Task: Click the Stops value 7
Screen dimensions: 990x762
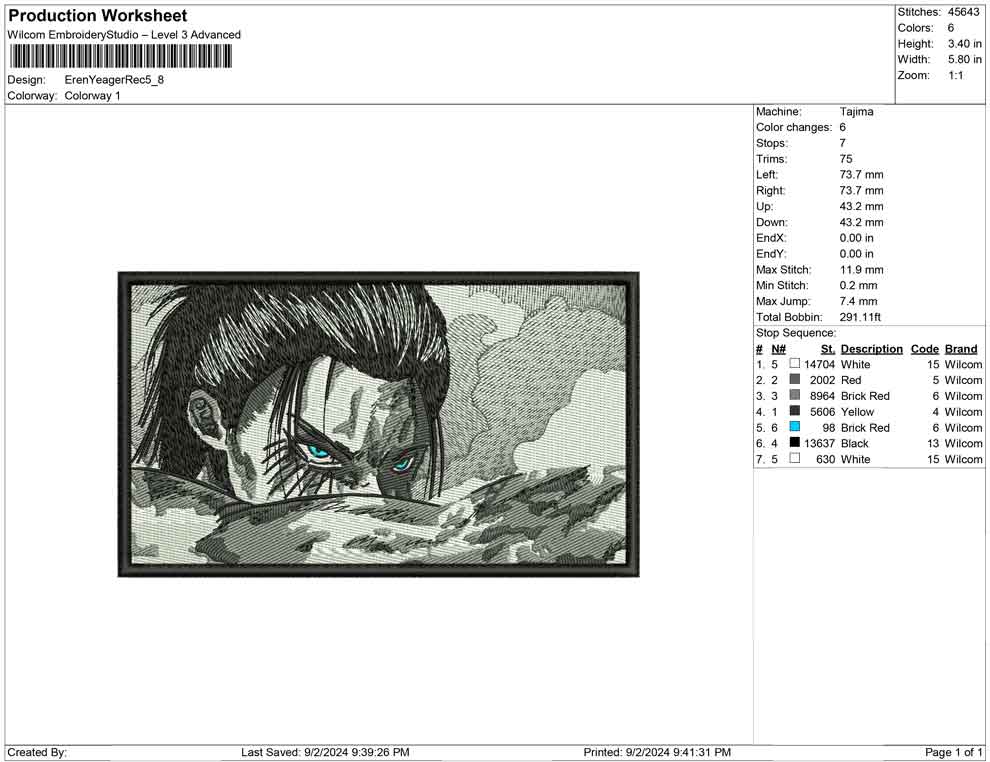Action: coord(843,143)
